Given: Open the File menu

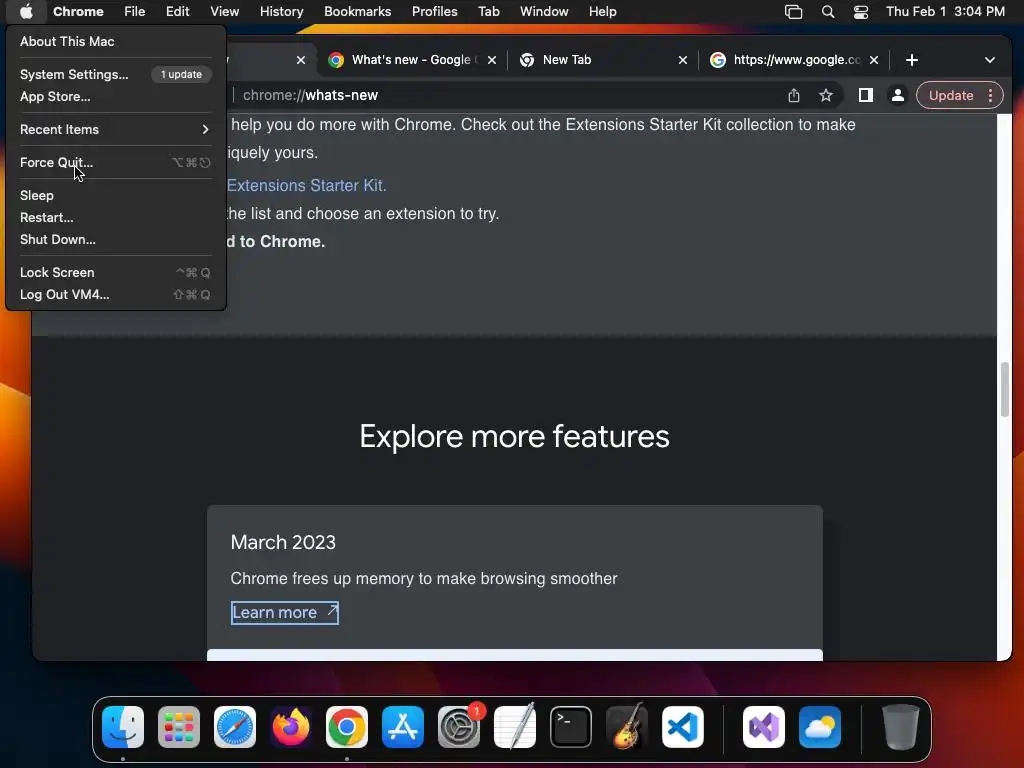Looking at the screenshot, I should point(135,12).
